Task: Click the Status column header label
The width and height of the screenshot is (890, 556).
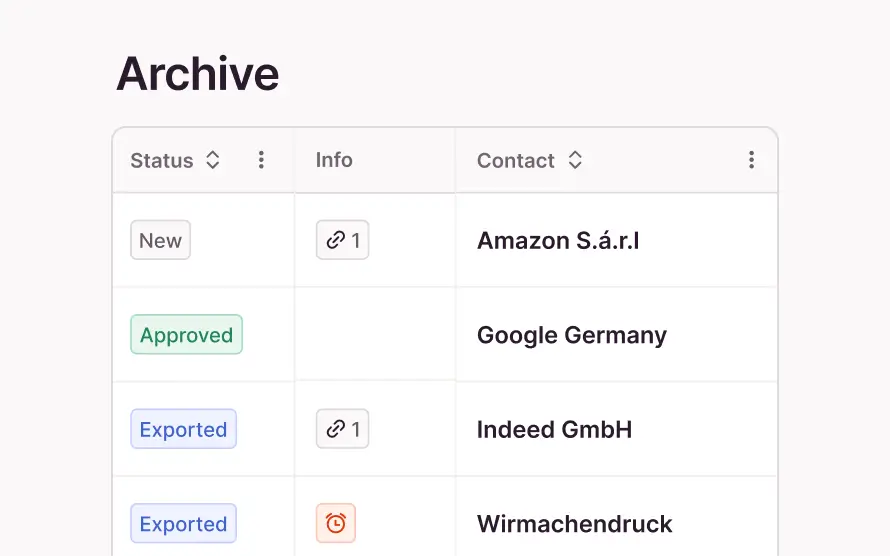Action: coord(161,160)
